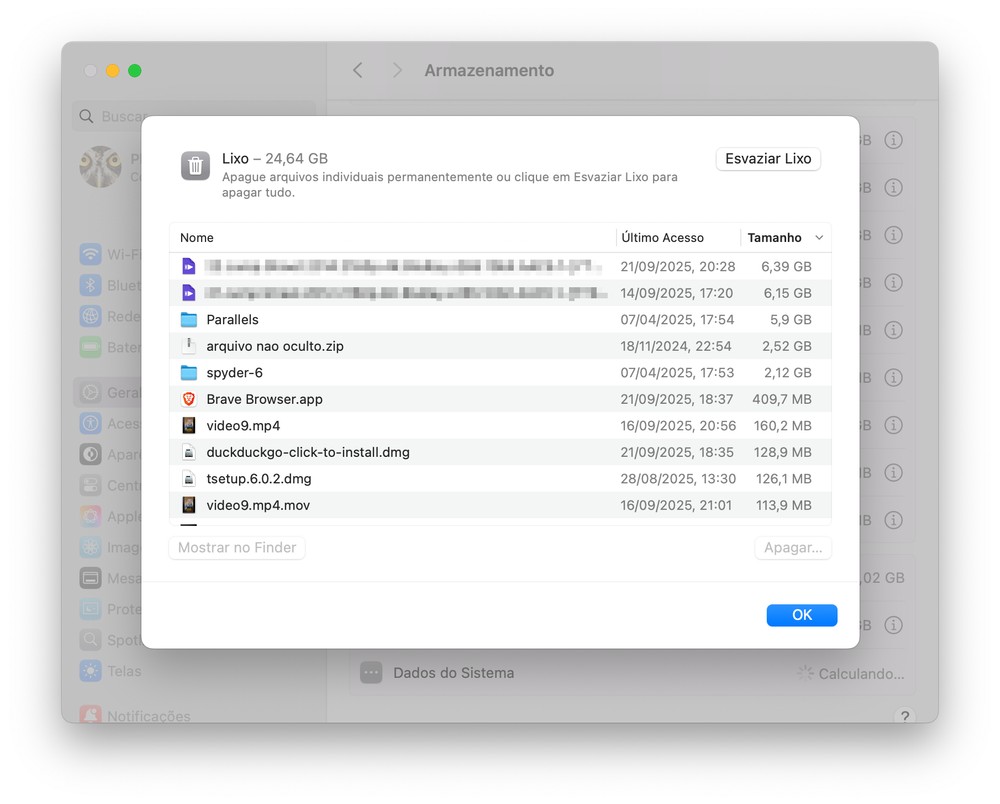Select Brave Browser.app in the list
The image size is (1000, 804).
click(264, 399)
